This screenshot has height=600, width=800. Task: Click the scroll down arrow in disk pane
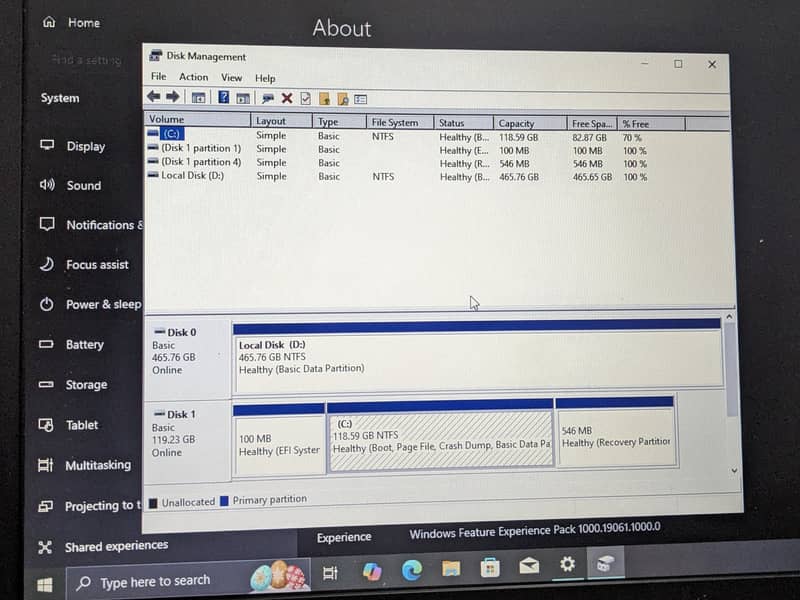(734, 470)
